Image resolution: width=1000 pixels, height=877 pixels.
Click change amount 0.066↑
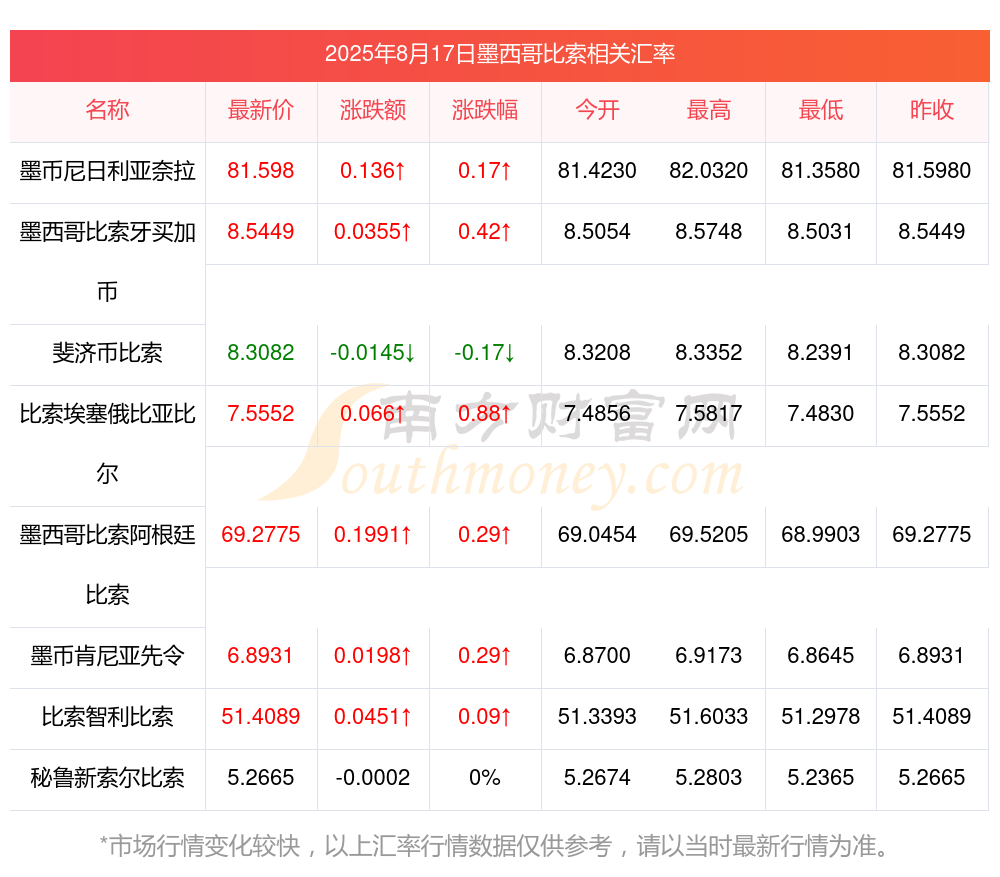[x=372, y=414]
